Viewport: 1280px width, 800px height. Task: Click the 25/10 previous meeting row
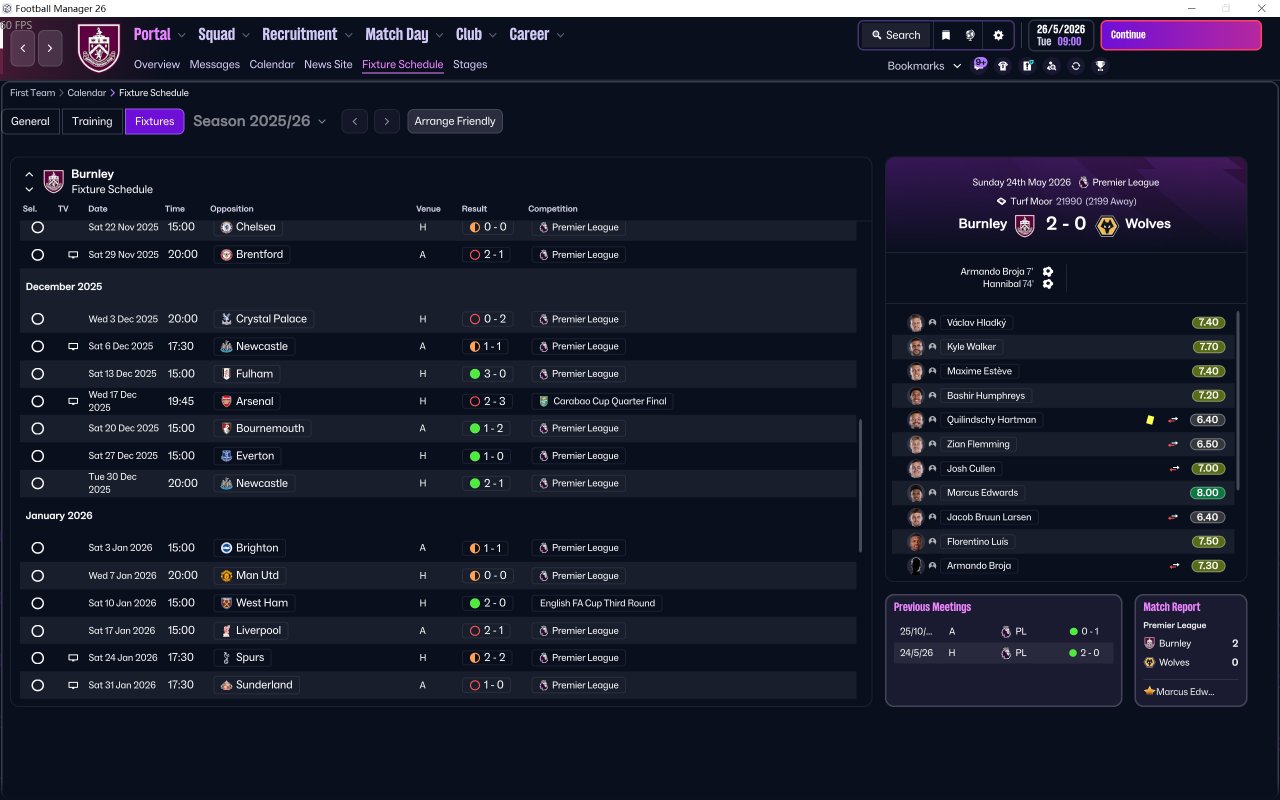[x=1004, y=632]
